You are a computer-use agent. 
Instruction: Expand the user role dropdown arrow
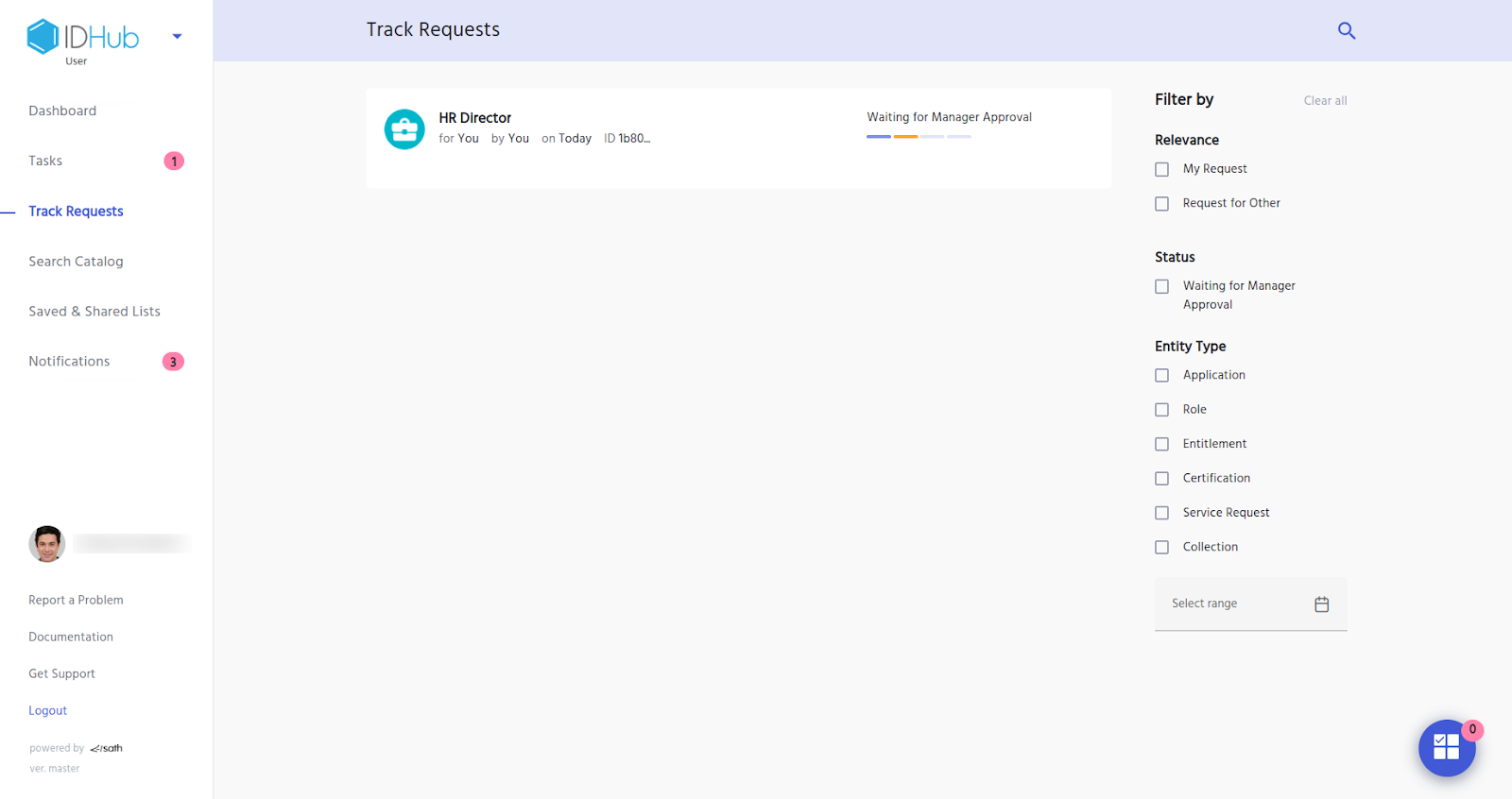coord(177,37)
